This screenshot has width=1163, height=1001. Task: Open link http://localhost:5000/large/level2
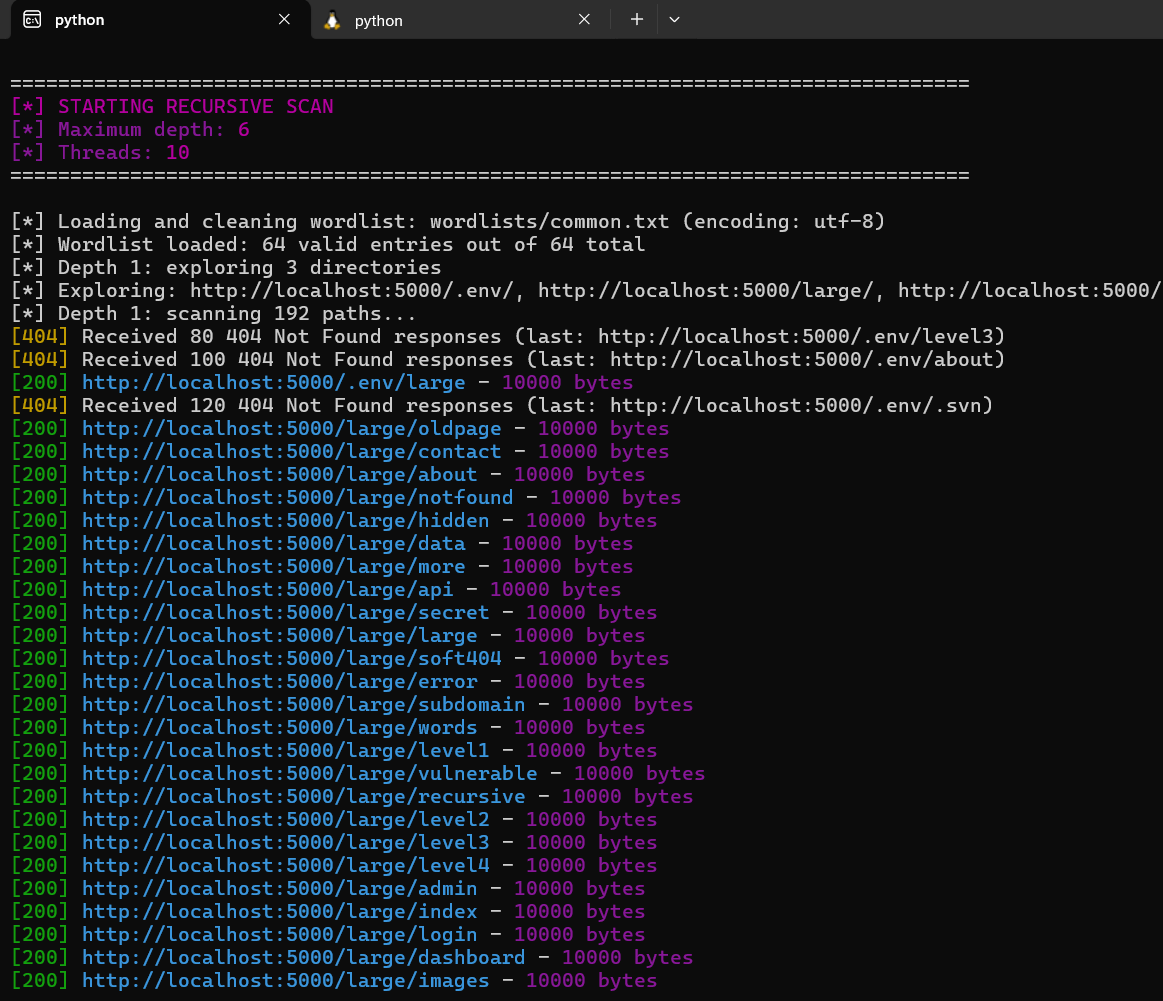(286, 819)
